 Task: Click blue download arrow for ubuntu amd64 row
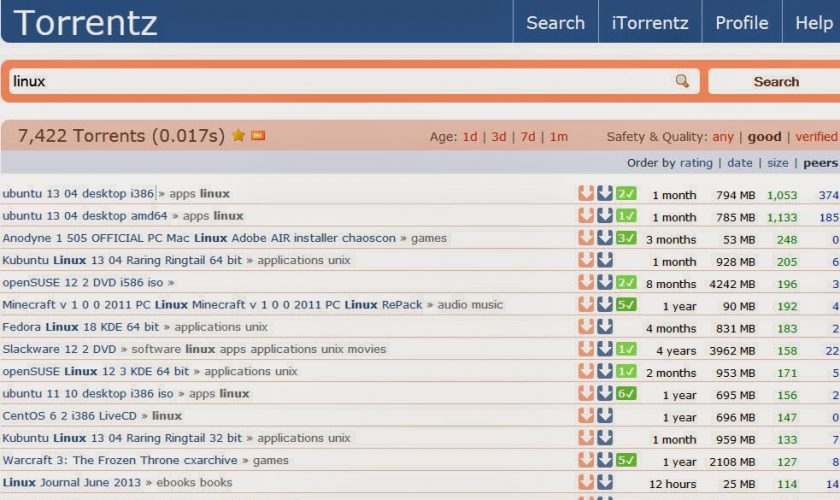tap(605, 216)
